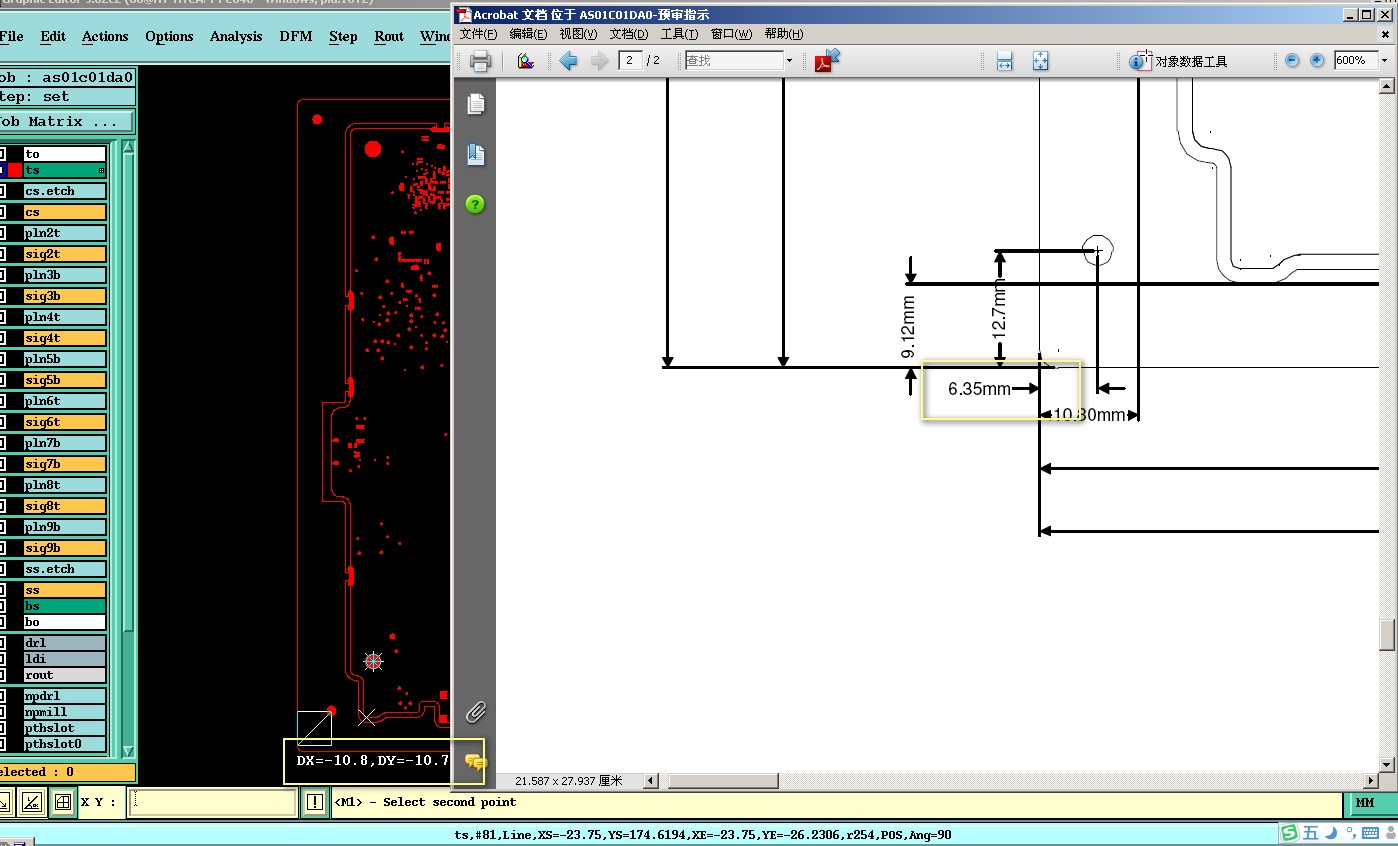Click the red color swatch of ts layer
This screenshot has height=846, width=1398.
click(x=15, y=170)
